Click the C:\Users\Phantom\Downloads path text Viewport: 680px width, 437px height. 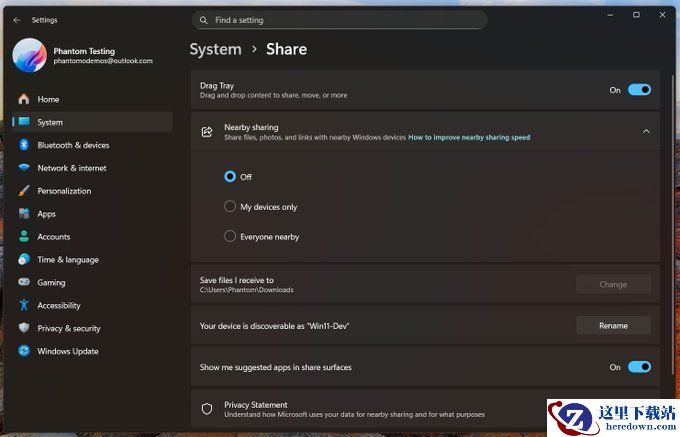(247, 290)
